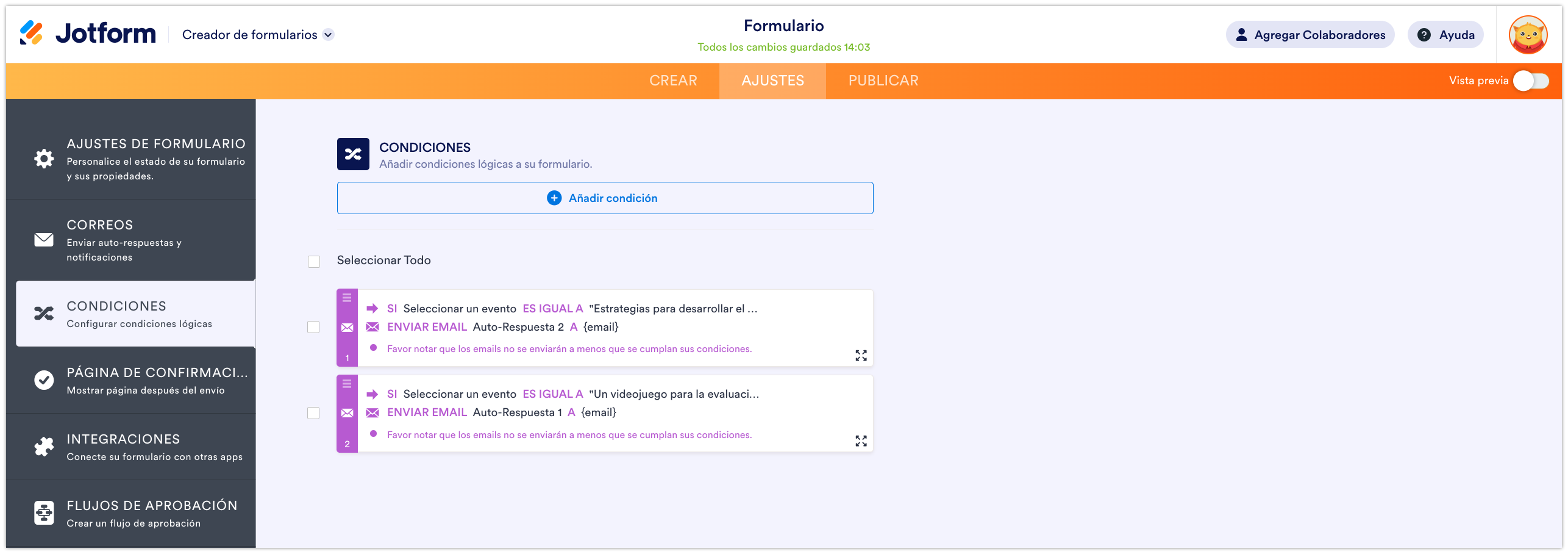Open the profile avatar in the top corner
1568x554 pixels.
point(1528,34)
